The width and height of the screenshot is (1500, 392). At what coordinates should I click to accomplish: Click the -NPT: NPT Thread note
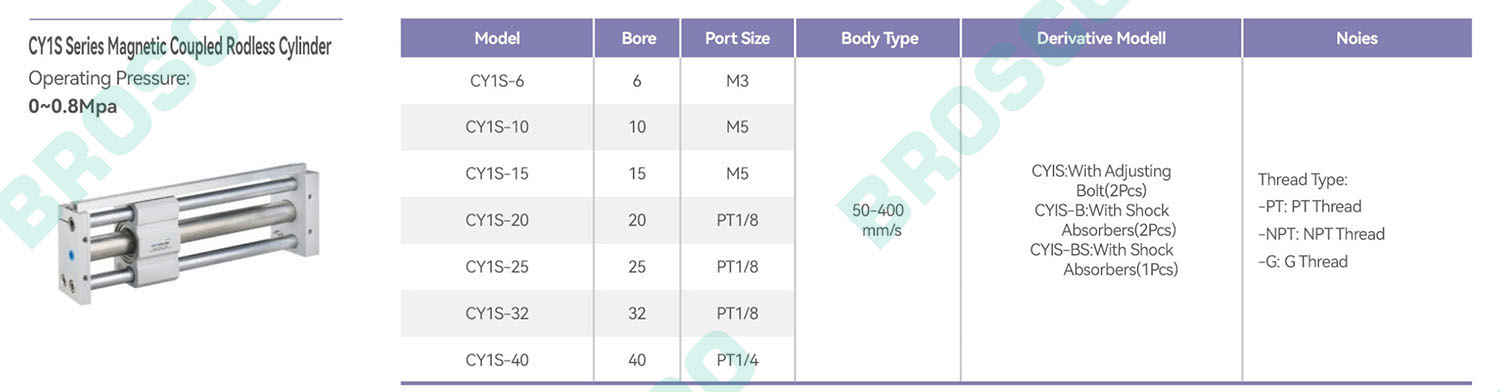coord(1321,234)
